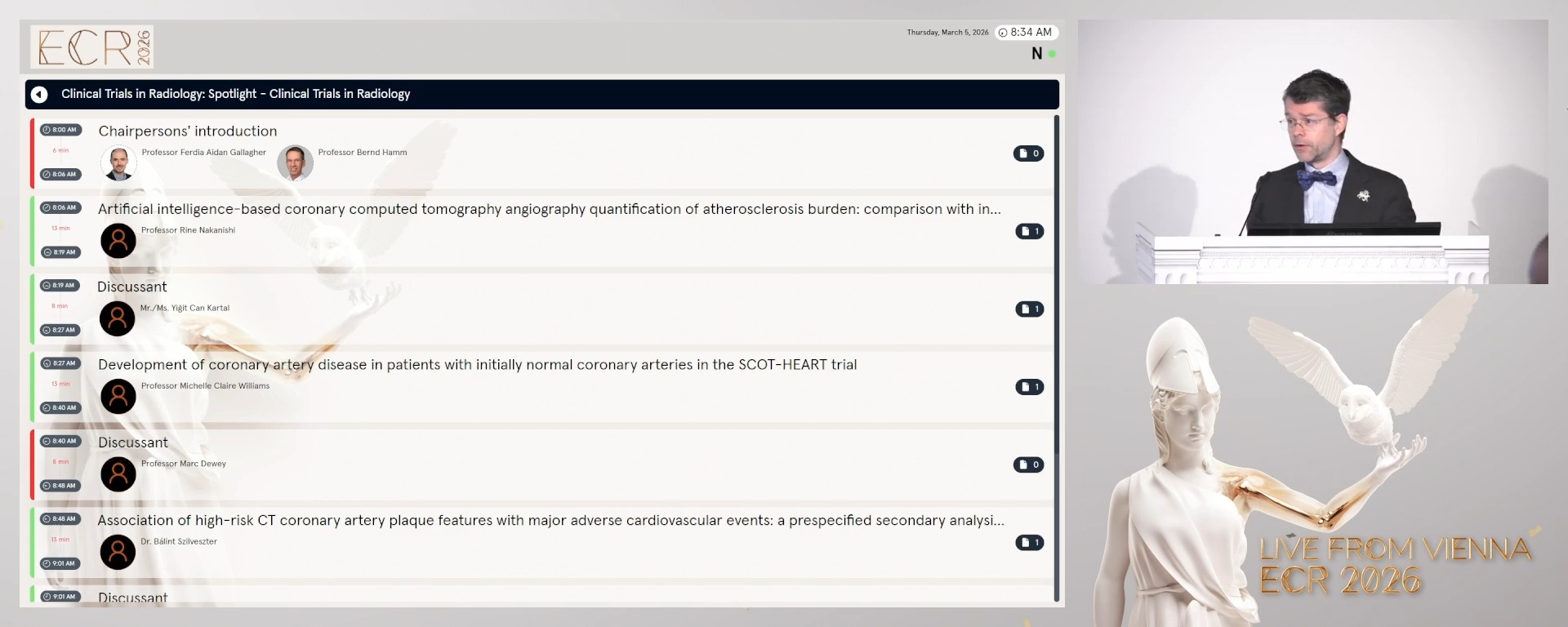Screen dimensions: 1568x627
Task: Open the file badge for Chairpersons' introduction
Action: point(1028,153)
